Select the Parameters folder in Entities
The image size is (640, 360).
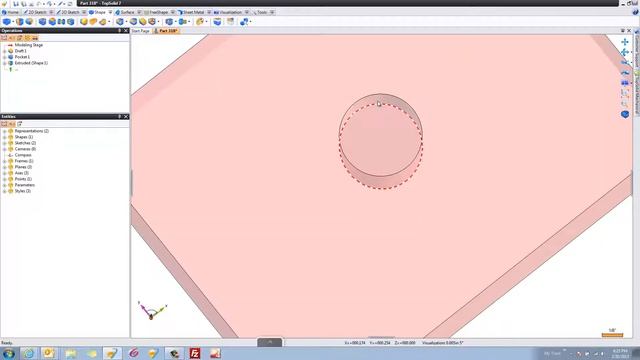click(24, 185)
